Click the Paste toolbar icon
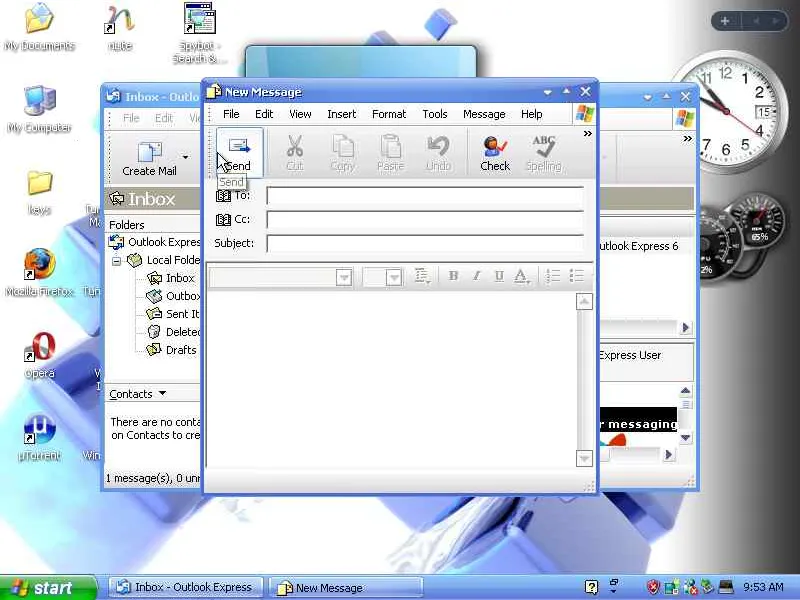Viewport: 800px width, 600px height. (x=390, y=146)
